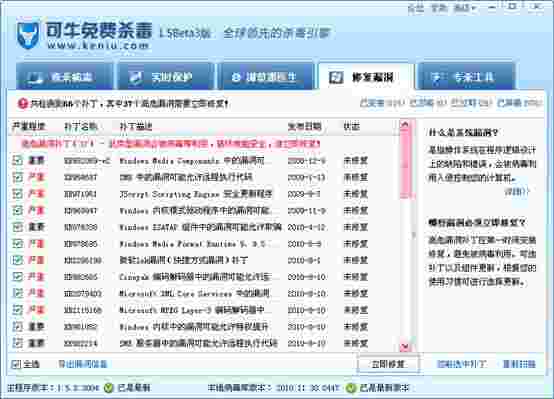The image size is (554, 399).
Task: Uncheck the patch dated 2009-1-13
Action: tap(17, 177)
